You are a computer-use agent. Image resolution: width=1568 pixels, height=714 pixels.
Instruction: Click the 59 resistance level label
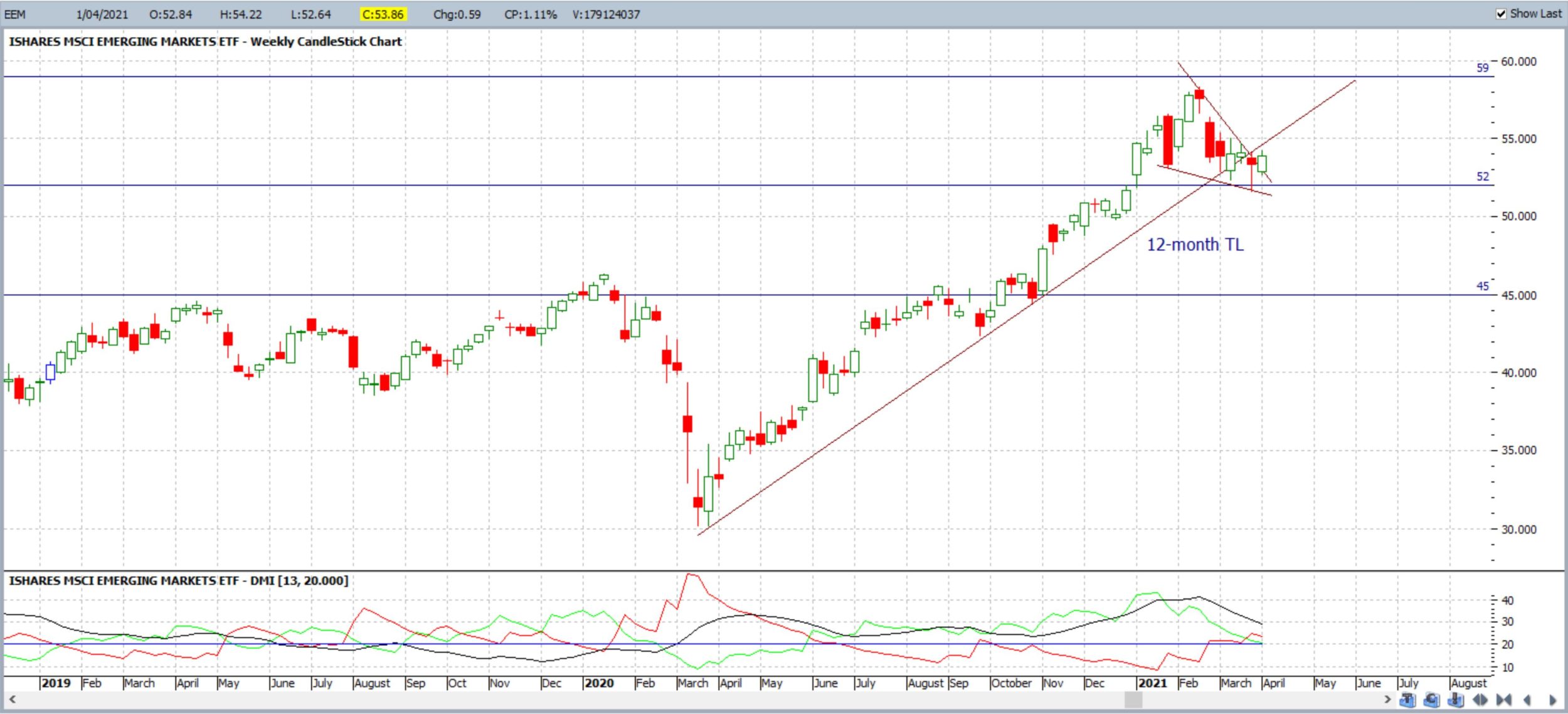1482,68
